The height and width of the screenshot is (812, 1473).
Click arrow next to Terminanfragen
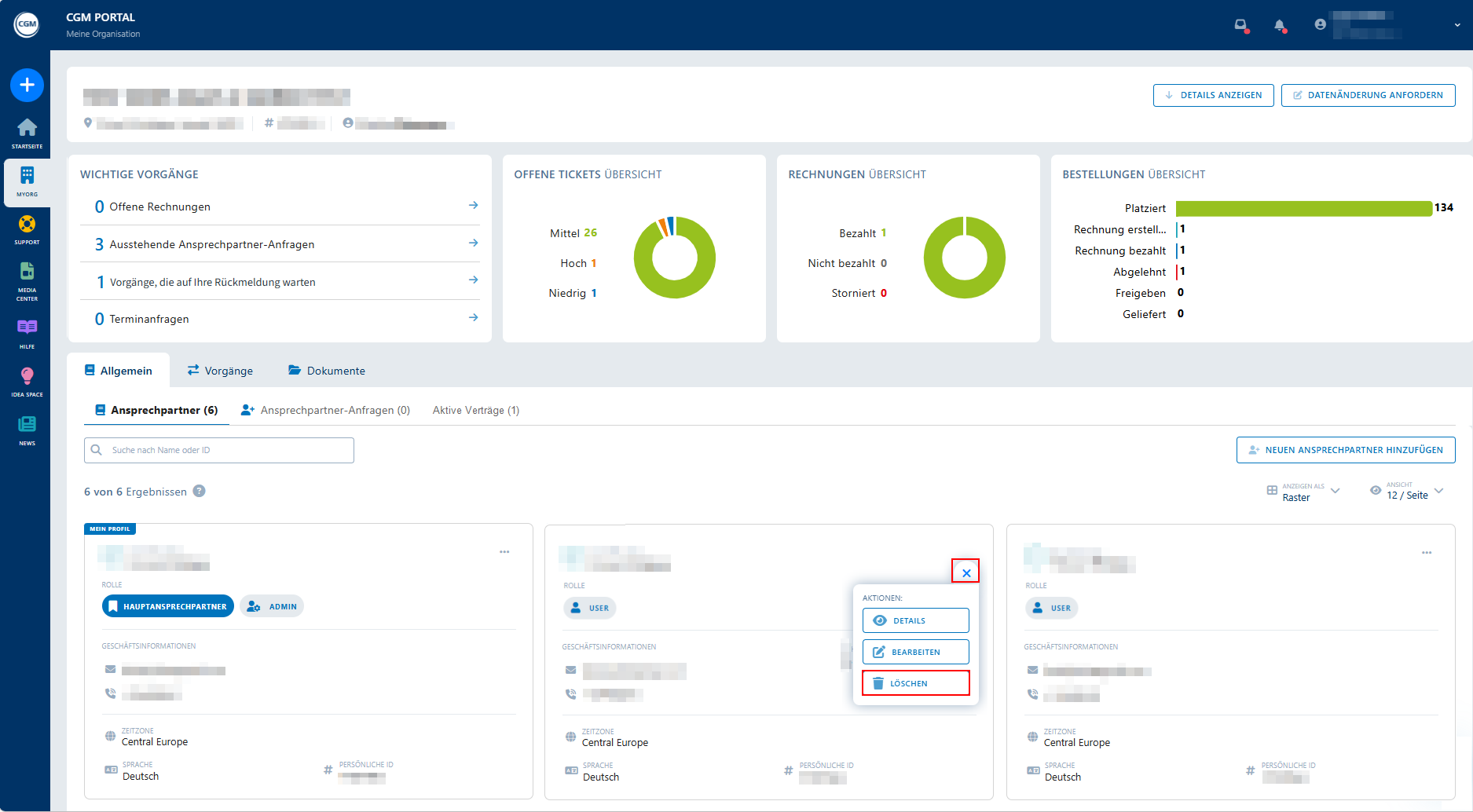click(473, 317)
